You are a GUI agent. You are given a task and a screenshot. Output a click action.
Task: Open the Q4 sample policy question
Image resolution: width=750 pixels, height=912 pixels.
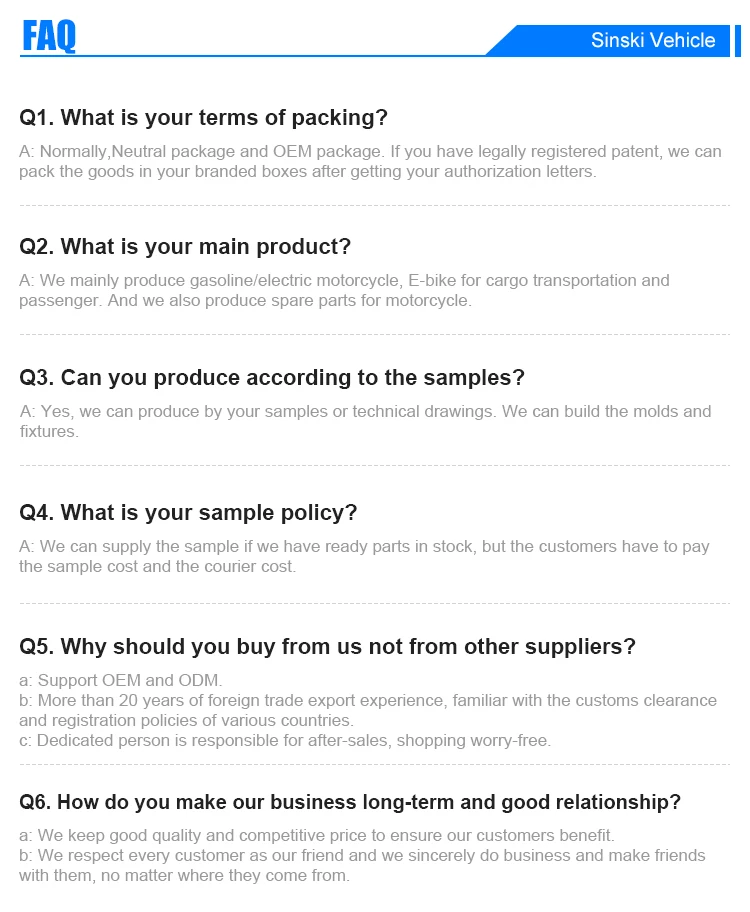coord(189,513)
